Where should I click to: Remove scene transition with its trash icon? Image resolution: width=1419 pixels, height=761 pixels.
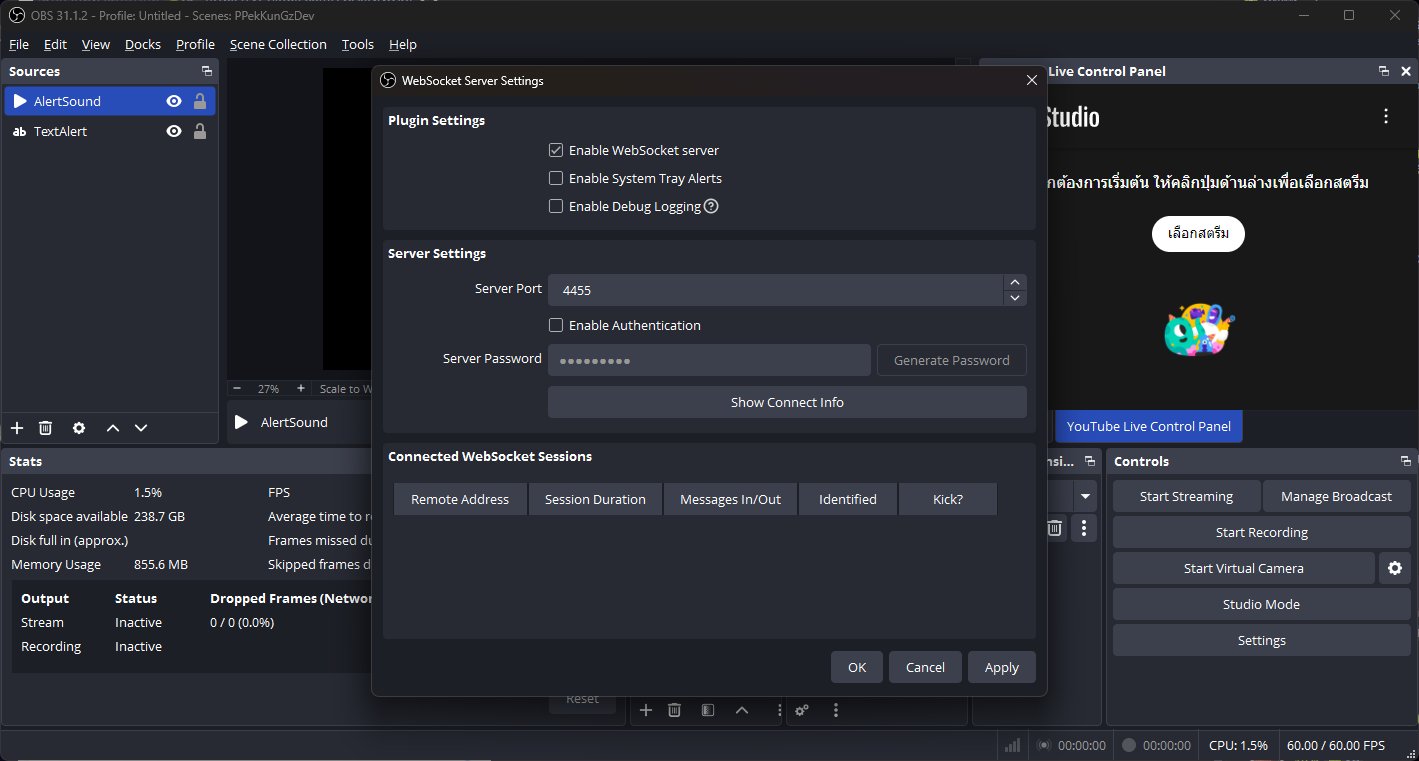(1054, 528)
